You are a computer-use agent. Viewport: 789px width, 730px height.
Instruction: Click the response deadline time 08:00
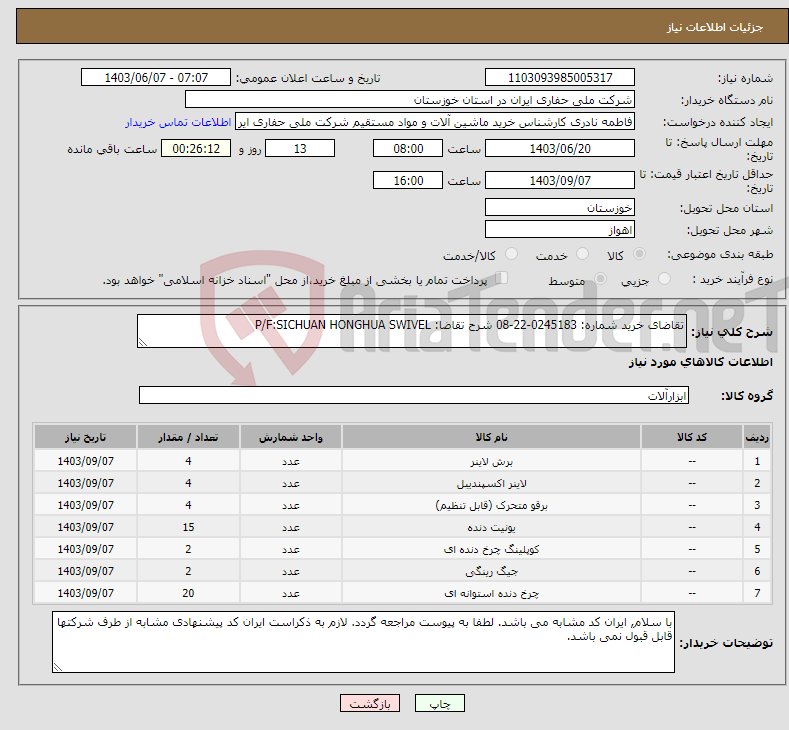point(408,148)
